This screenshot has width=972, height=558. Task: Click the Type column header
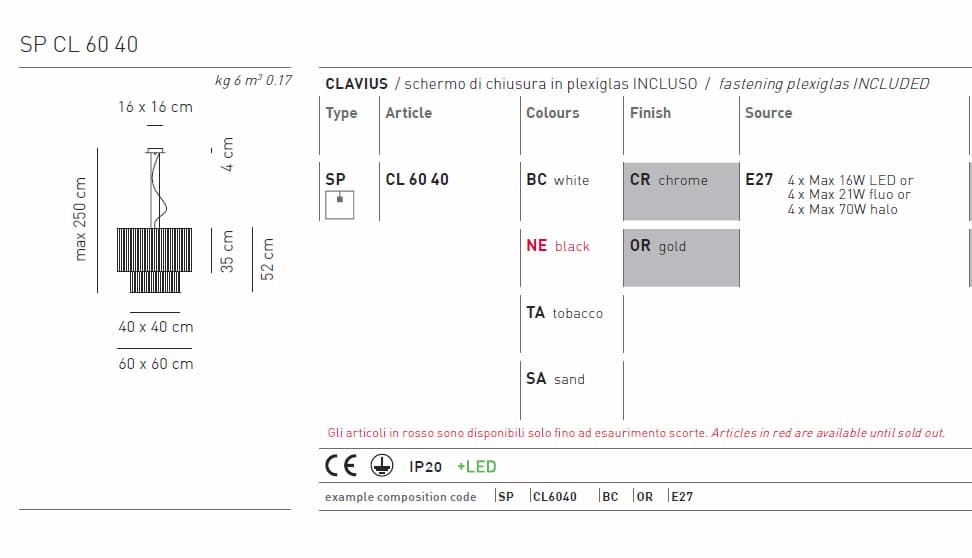(341, 113)
